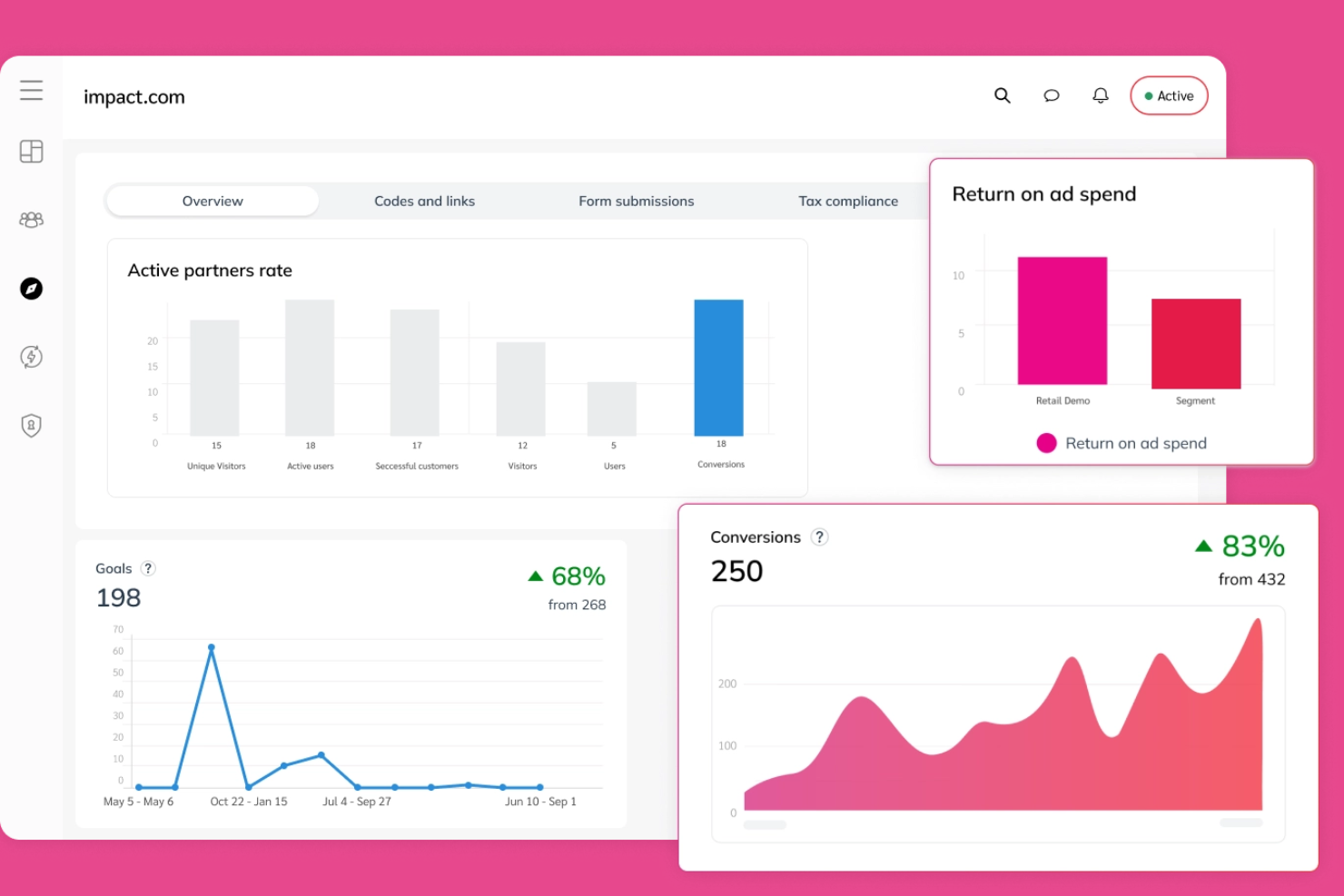Open the dashboard layout icon in sidebar

[x=32, y=152]
